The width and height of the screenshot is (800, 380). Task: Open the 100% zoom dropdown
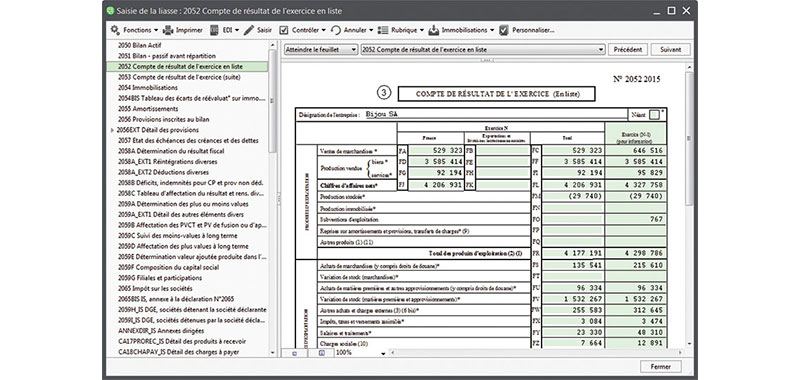click(x=383, y=353)
